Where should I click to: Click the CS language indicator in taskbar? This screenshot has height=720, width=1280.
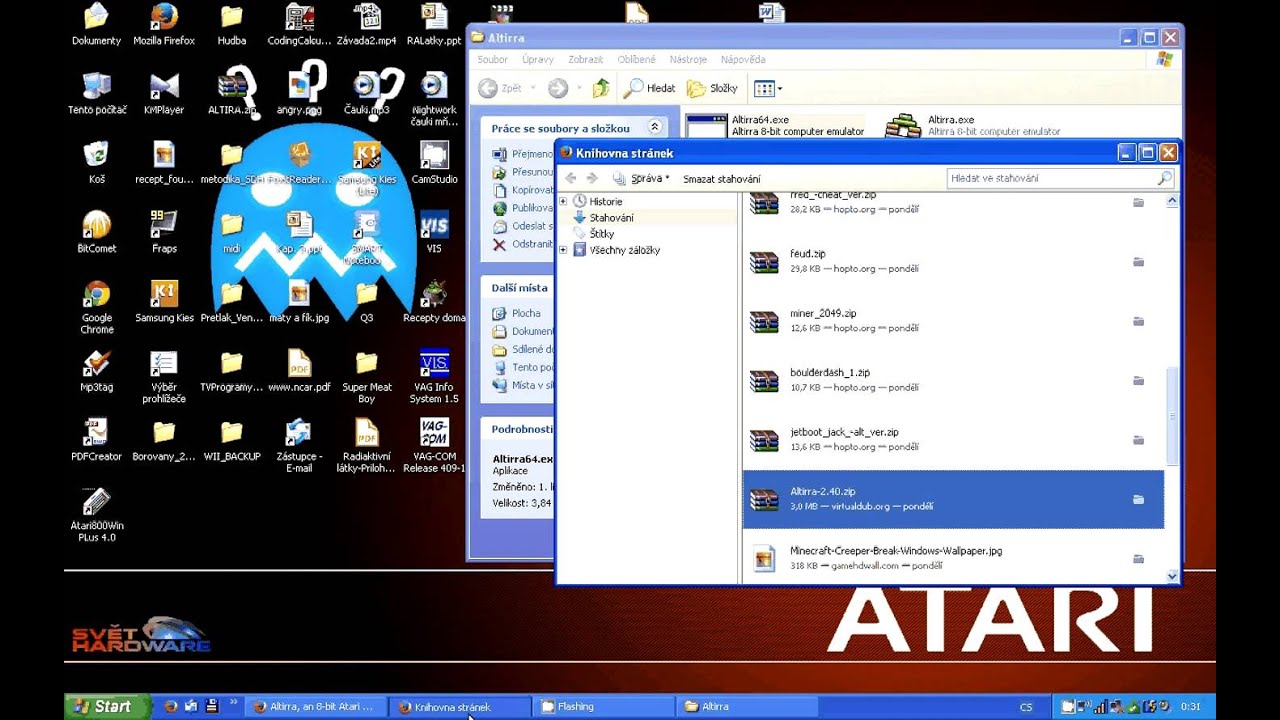coord(1025,706)
